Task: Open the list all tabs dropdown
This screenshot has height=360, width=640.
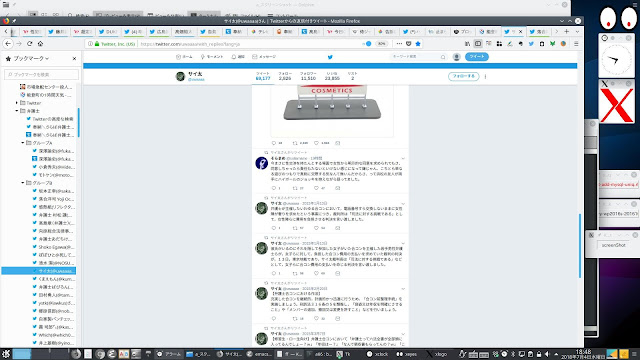Action: click(x=577, y=31)
